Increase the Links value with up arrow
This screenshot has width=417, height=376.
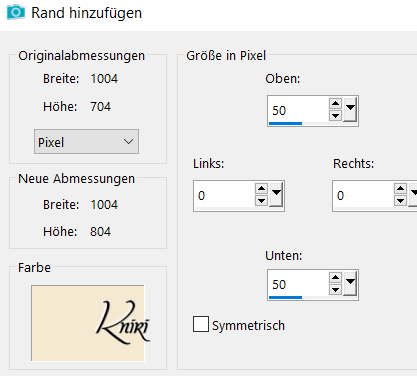pyautogui.click(x=261, y=189)
